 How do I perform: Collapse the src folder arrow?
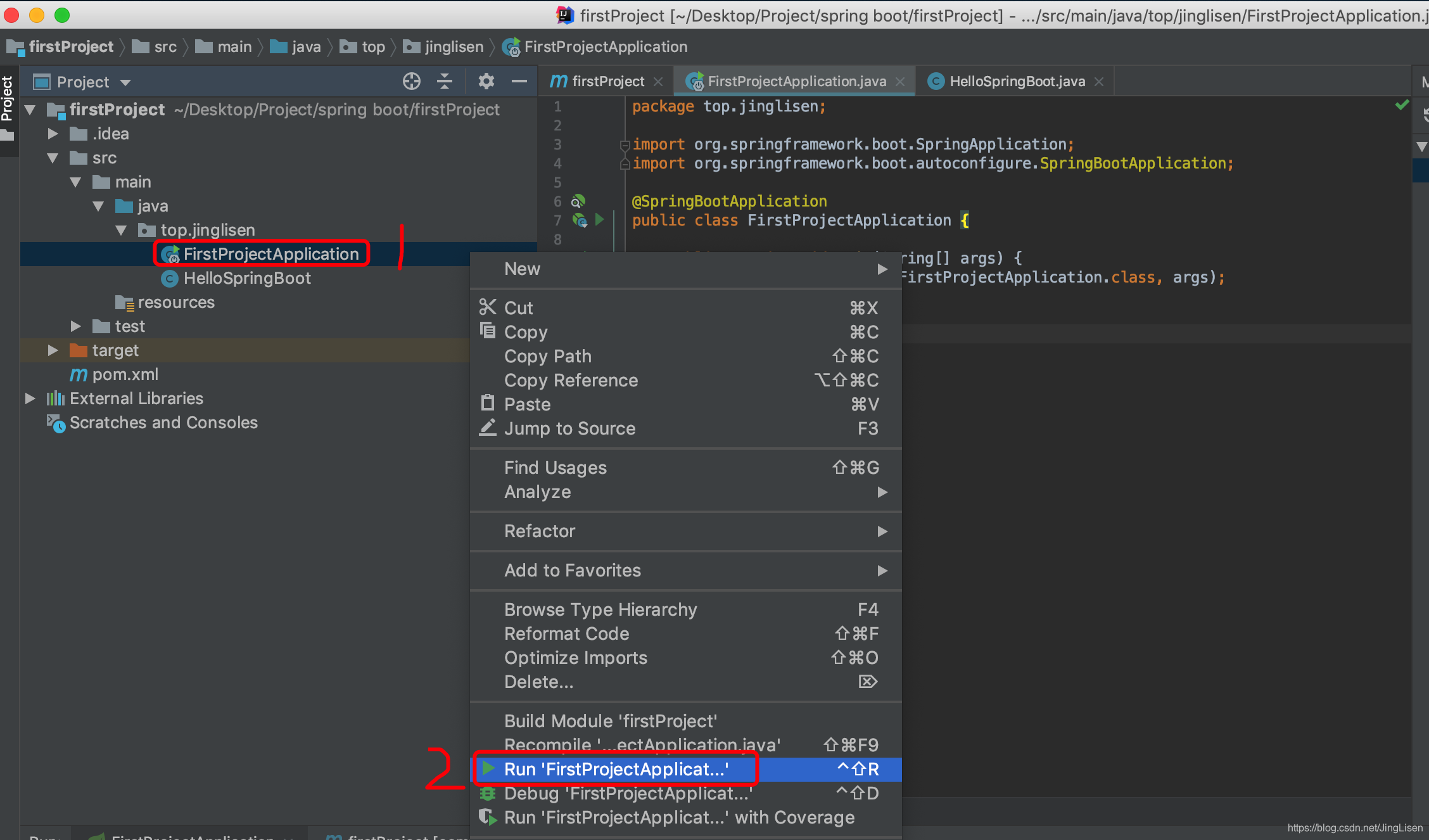[x=53, y=158]
